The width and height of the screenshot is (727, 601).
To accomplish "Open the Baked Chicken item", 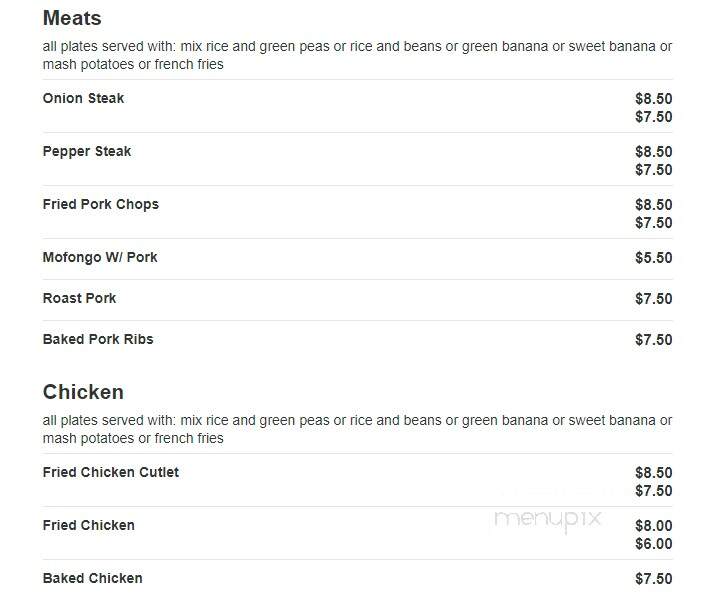I will coord(93,578).
